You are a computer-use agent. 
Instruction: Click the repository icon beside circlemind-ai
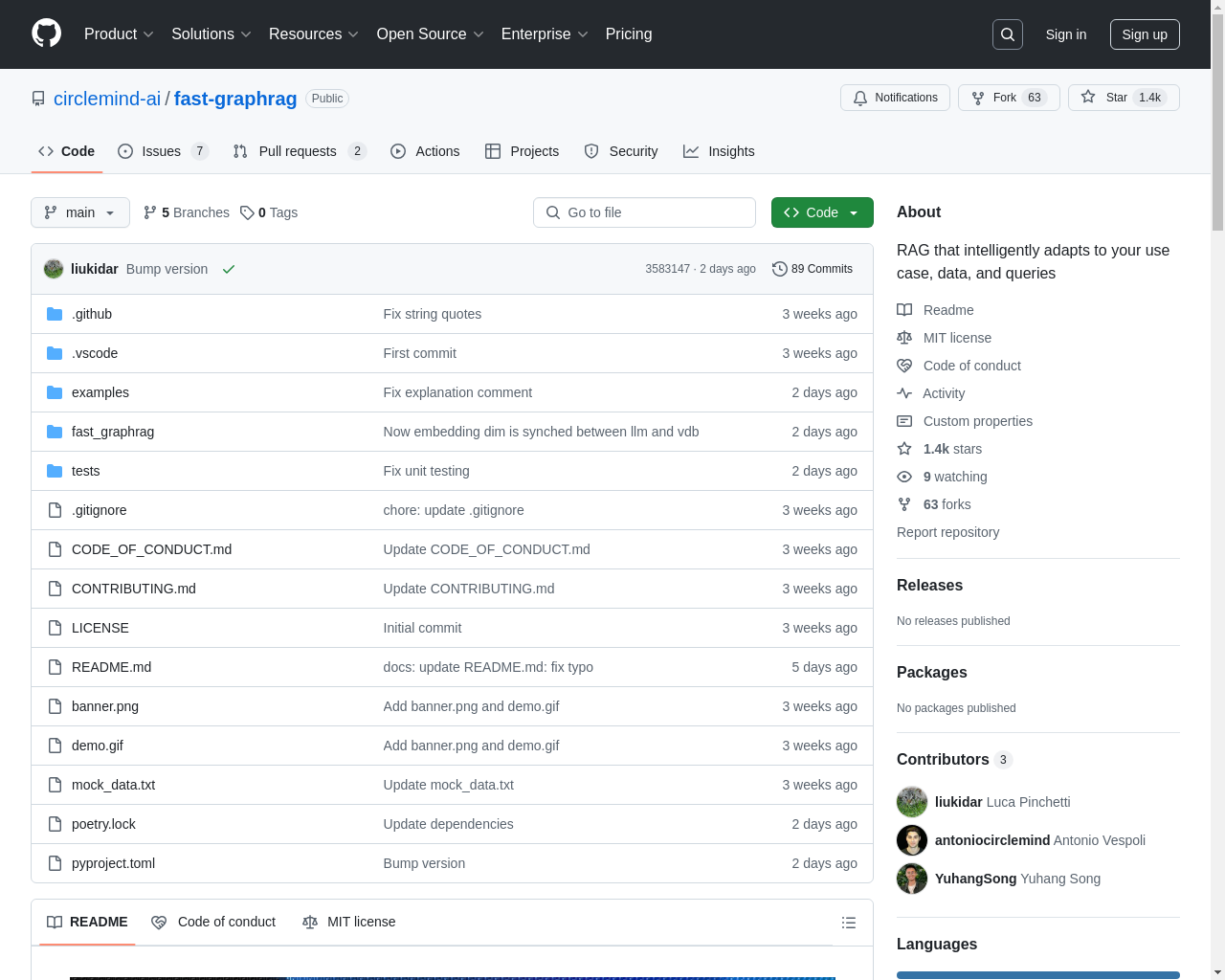click(x=38, y=99)
